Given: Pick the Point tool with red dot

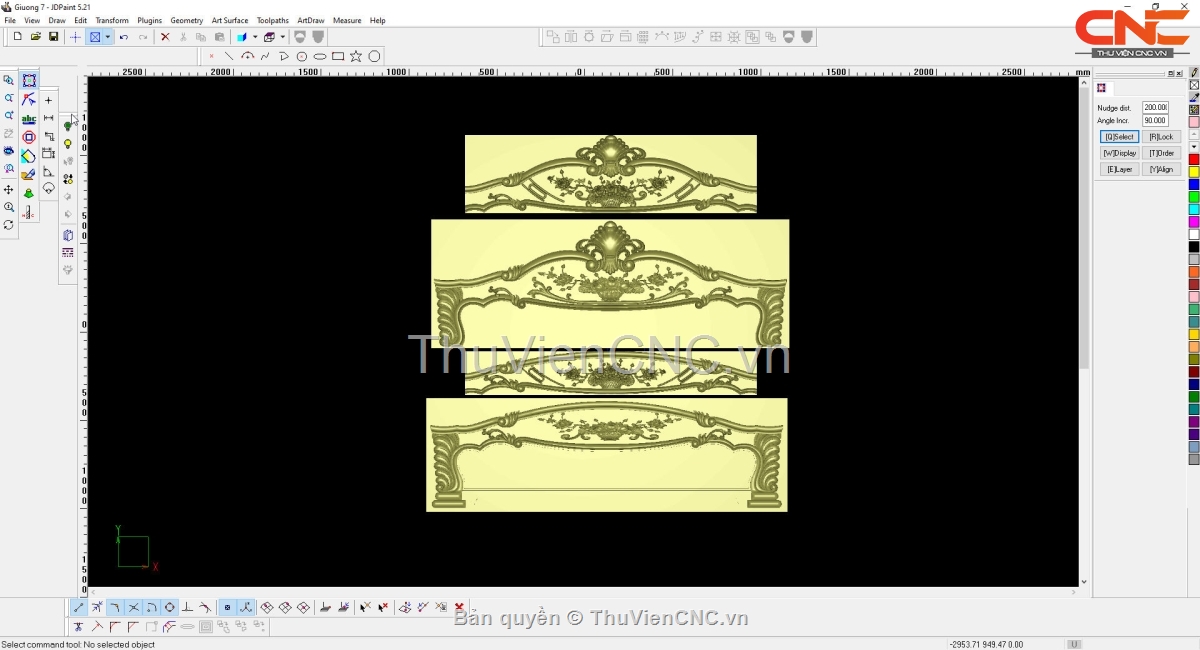Looking at the screenshot, I should pyautogui.click(x=211, y=56).
